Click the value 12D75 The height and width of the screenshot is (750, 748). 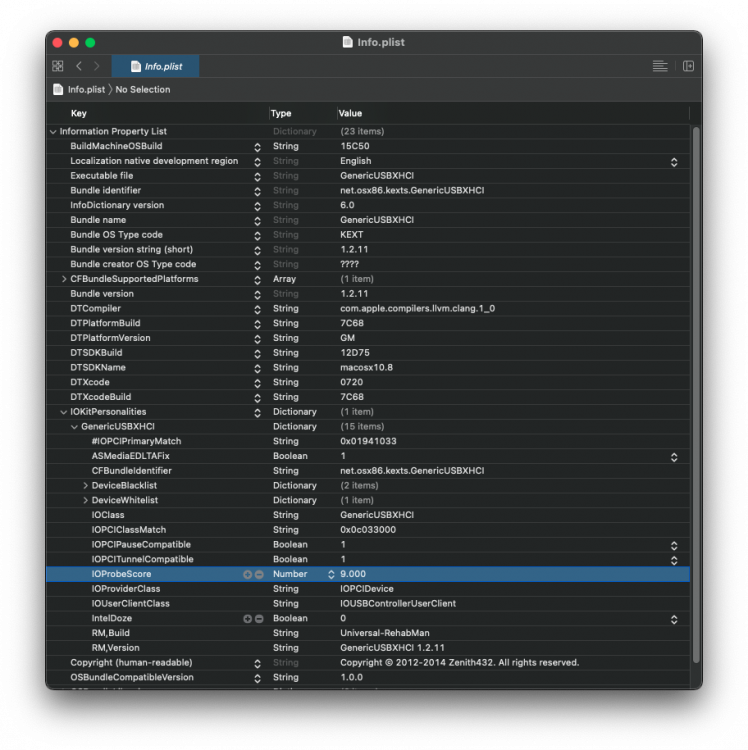[x=354, y=353]
